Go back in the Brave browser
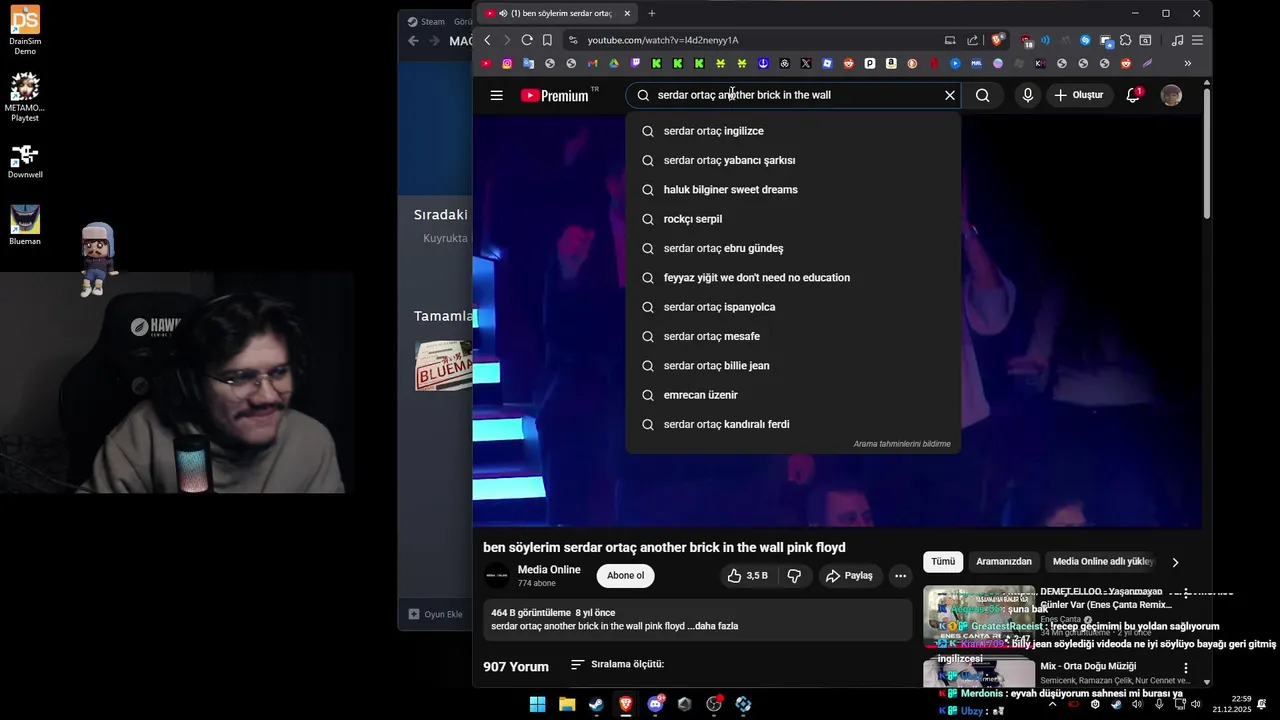 pos(487,40)
